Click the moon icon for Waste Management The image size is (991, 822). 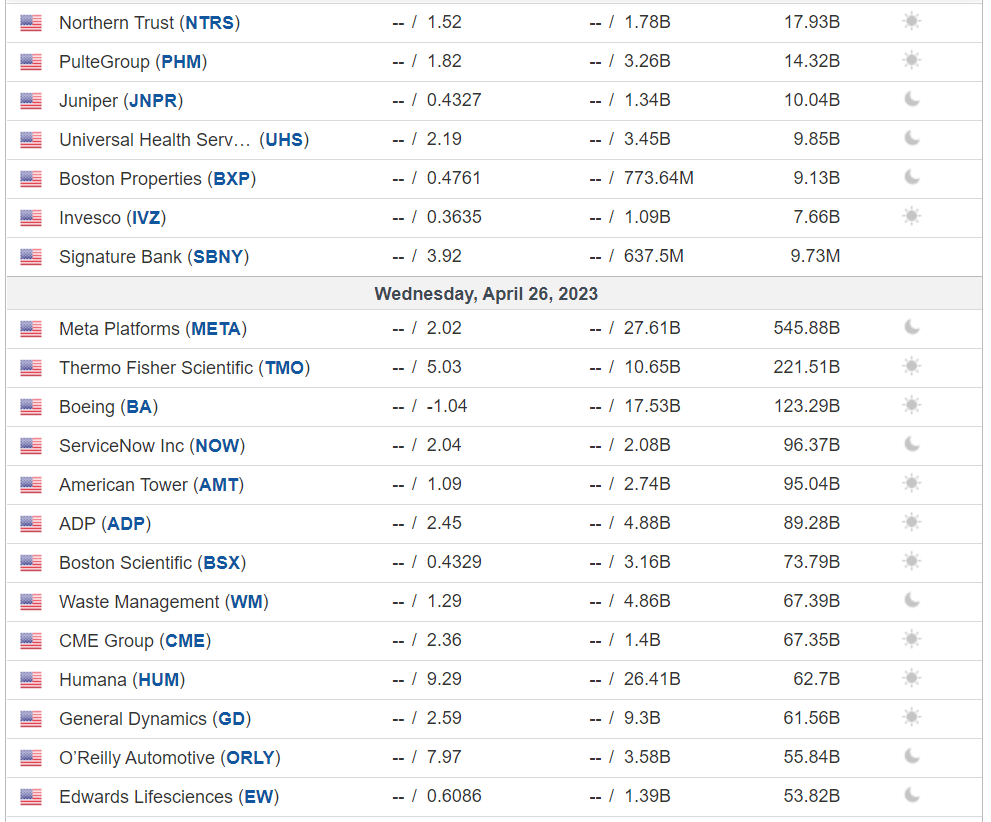coord(911,600)
